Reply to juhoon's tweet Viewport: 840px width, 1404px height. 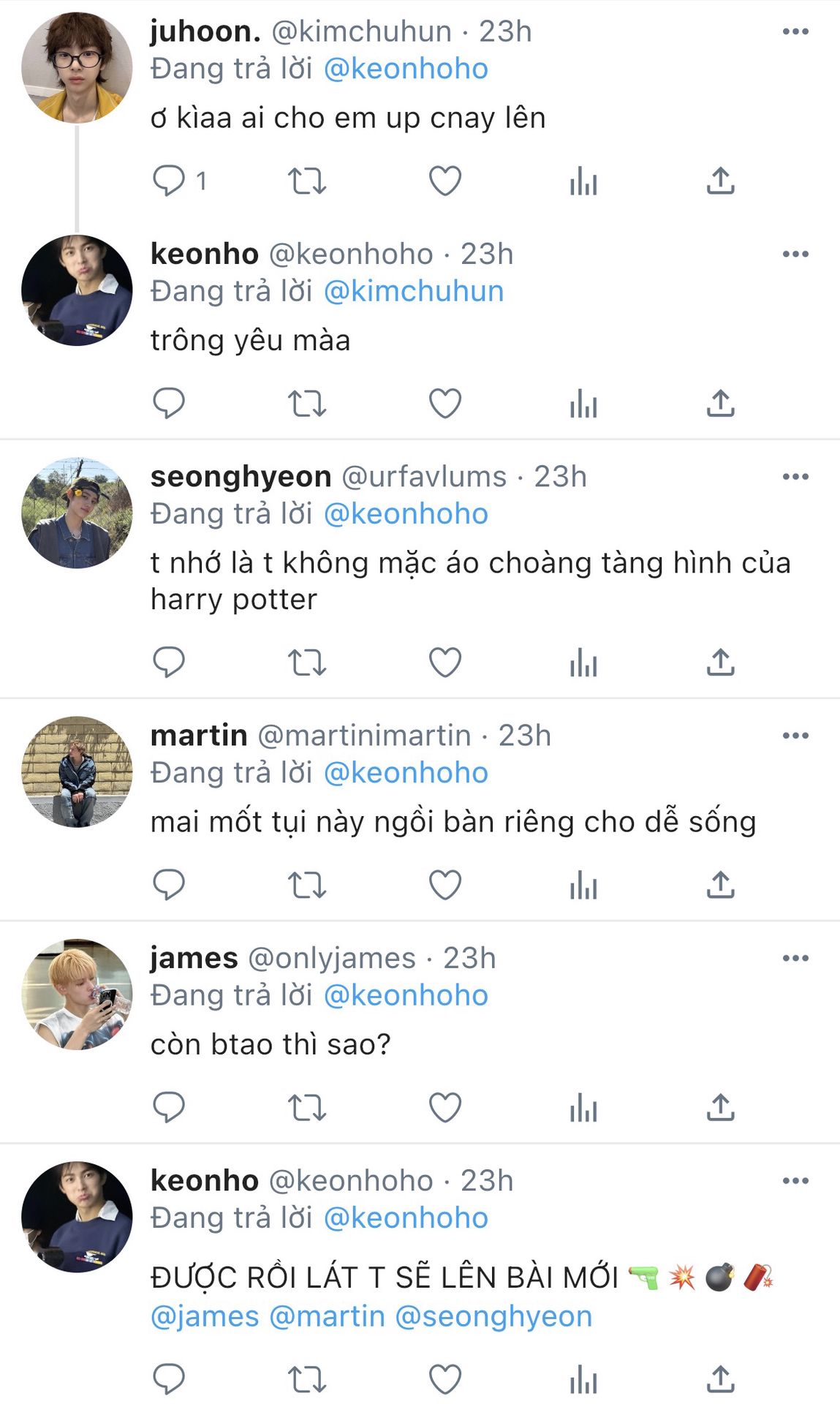[169, 181]
